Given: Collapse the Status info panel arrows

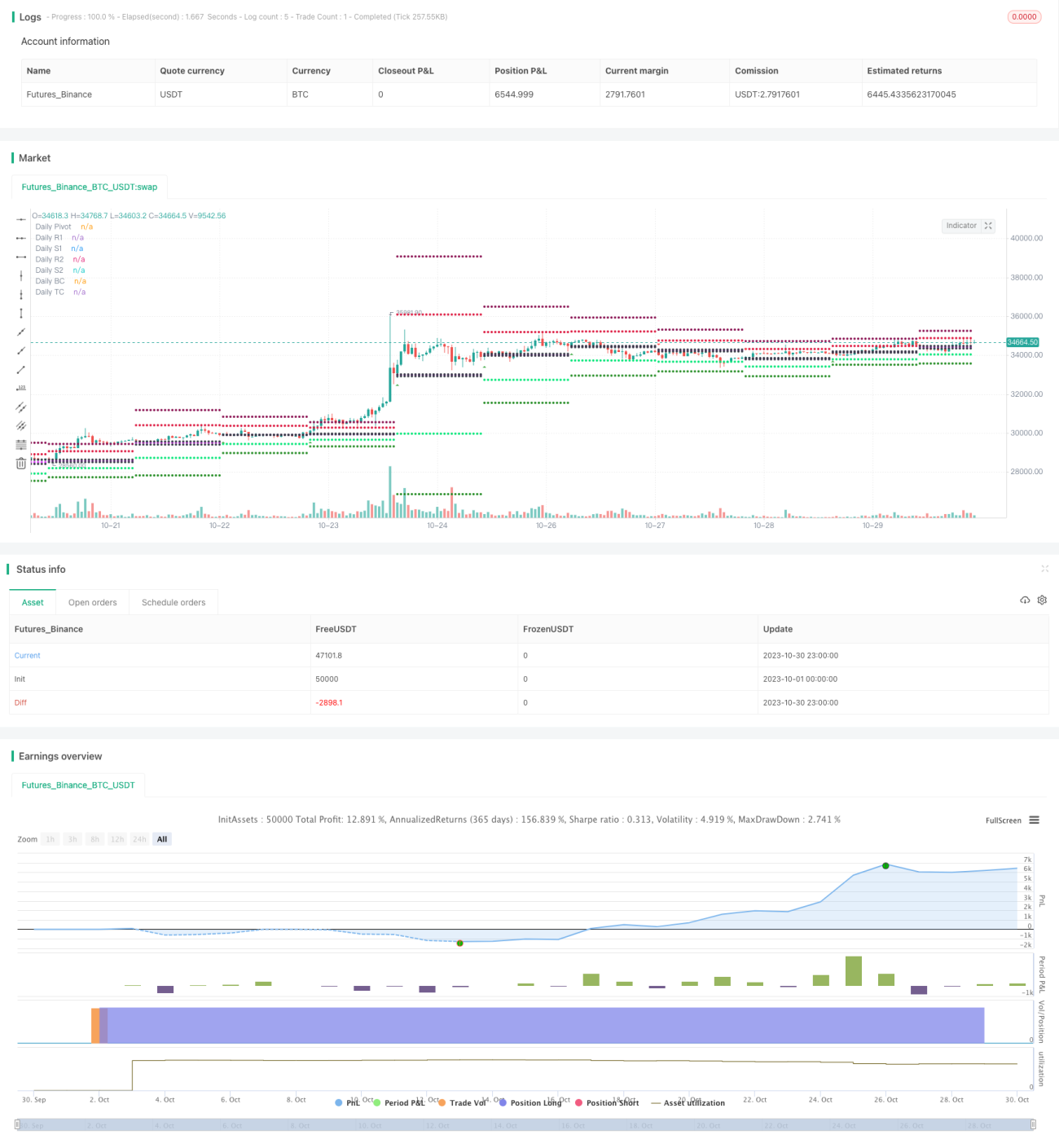Looking at the screenshot, I should click(1045, 569).
